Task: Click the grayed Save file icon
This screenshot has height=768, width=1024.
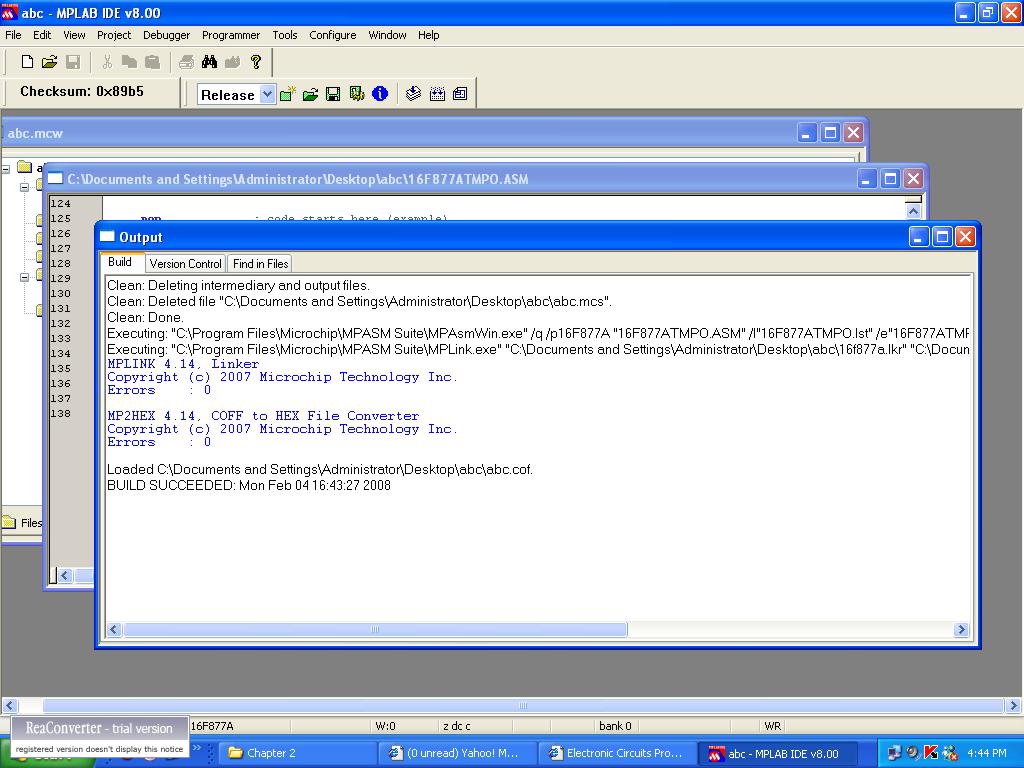Action: point(73,62)
